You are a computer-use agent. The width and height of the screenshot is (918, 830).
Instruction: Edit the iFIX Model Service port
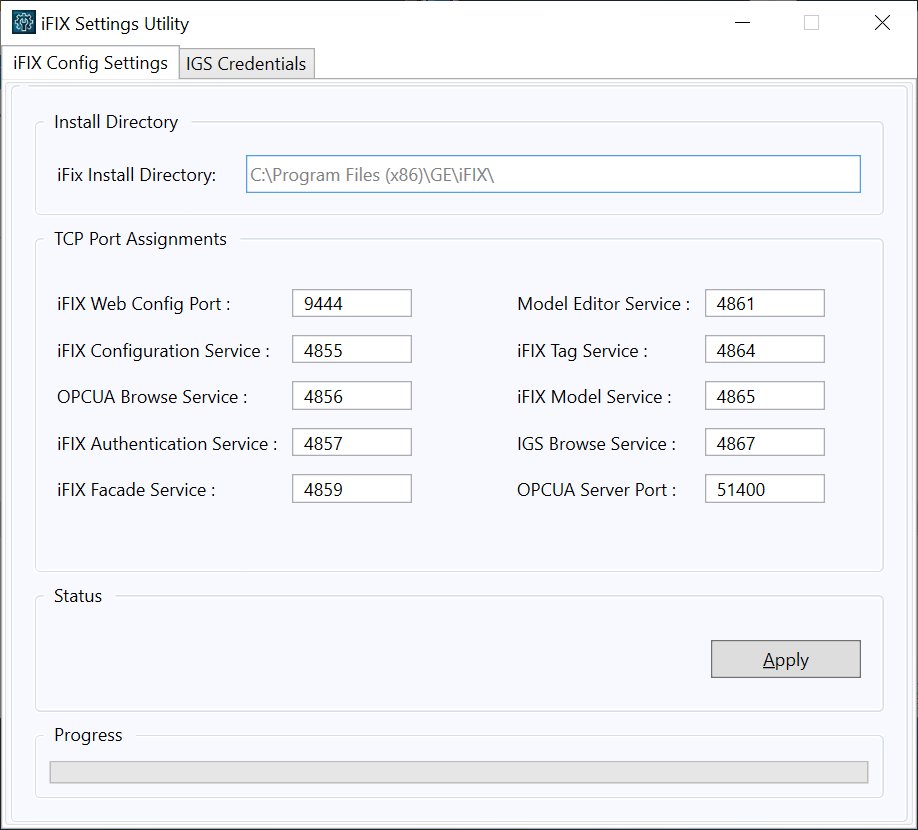[765, 396]
